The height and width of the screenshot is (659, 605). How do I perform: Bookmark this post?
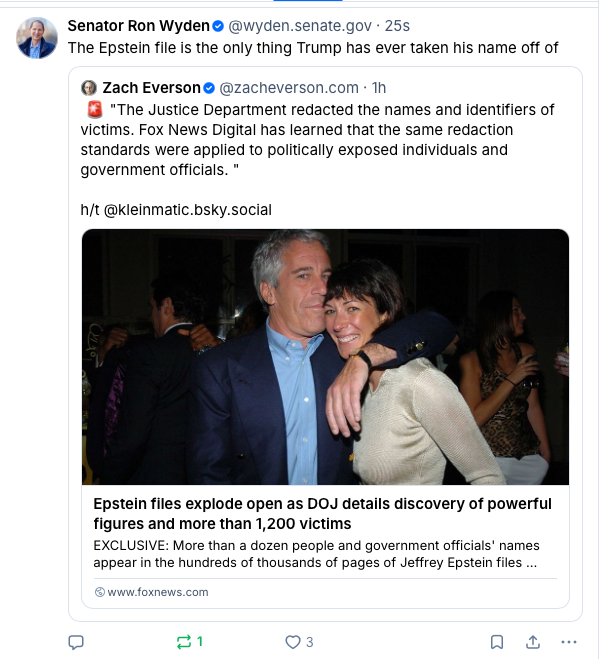(497, 641)
